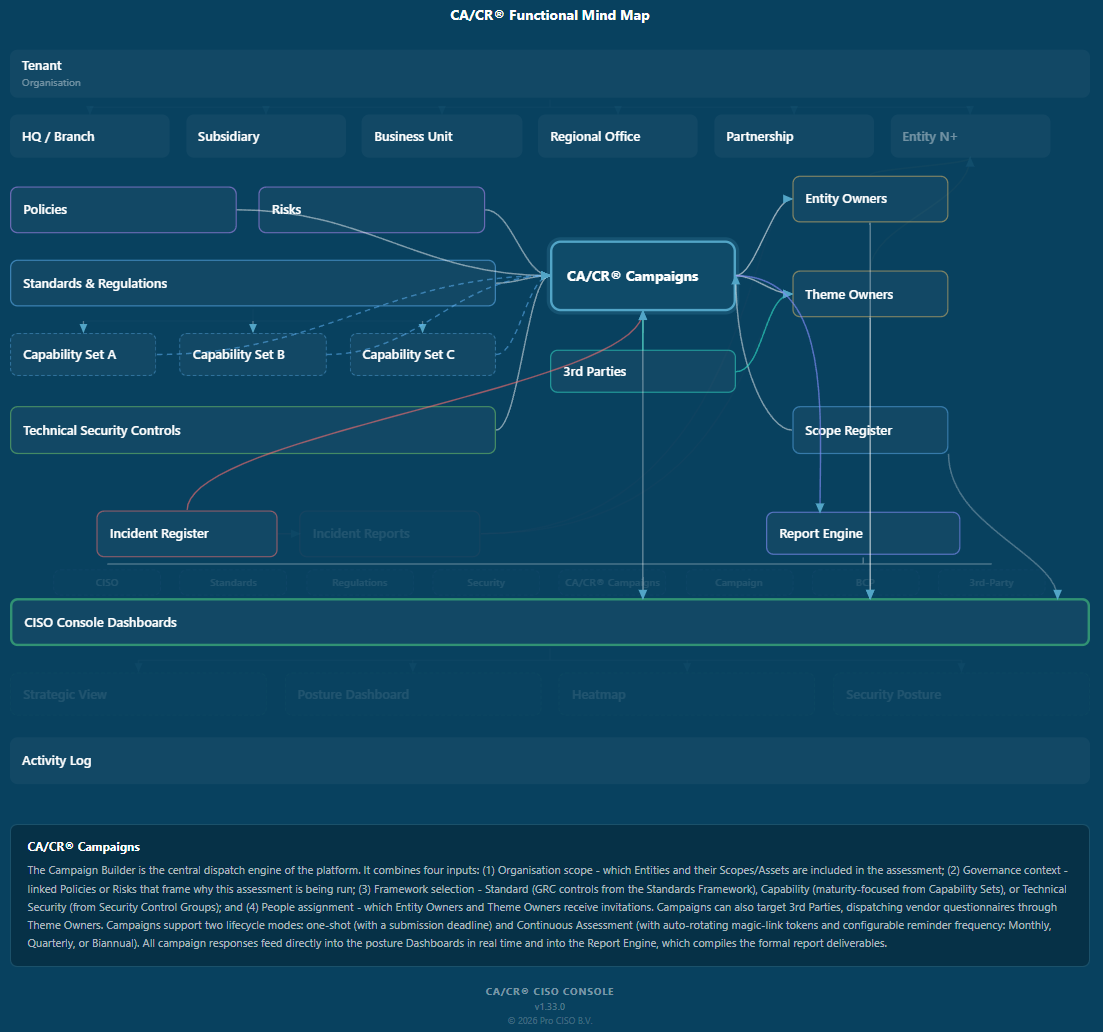Screen dimensions: 1103x1032
Task: Select the highlighted CA/CR Campaigns node
Action: coord(643,276)
